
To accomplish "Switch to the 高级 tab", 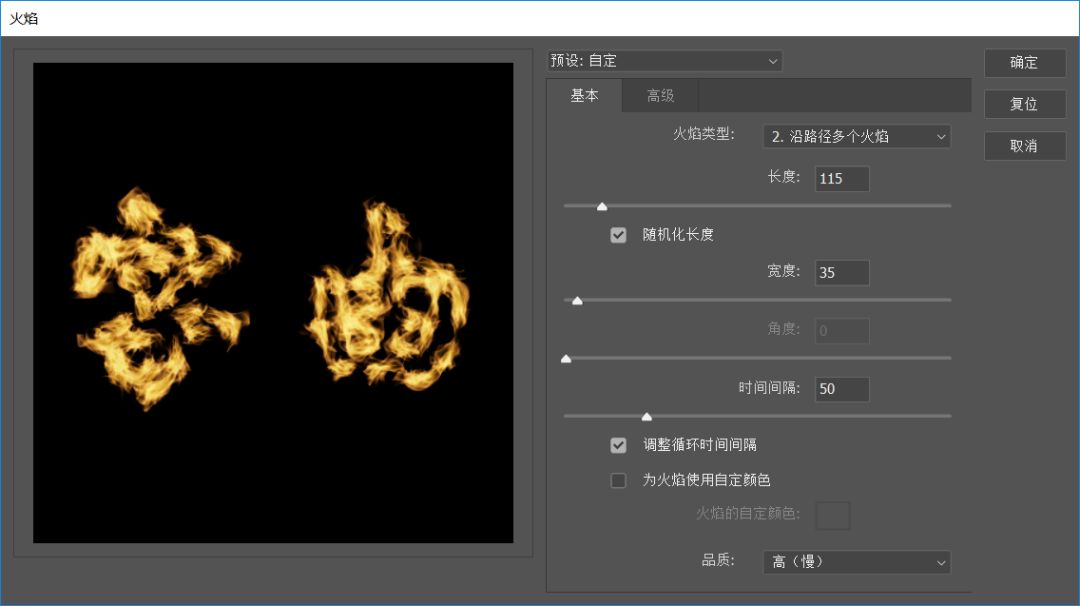I will [660, 96].
